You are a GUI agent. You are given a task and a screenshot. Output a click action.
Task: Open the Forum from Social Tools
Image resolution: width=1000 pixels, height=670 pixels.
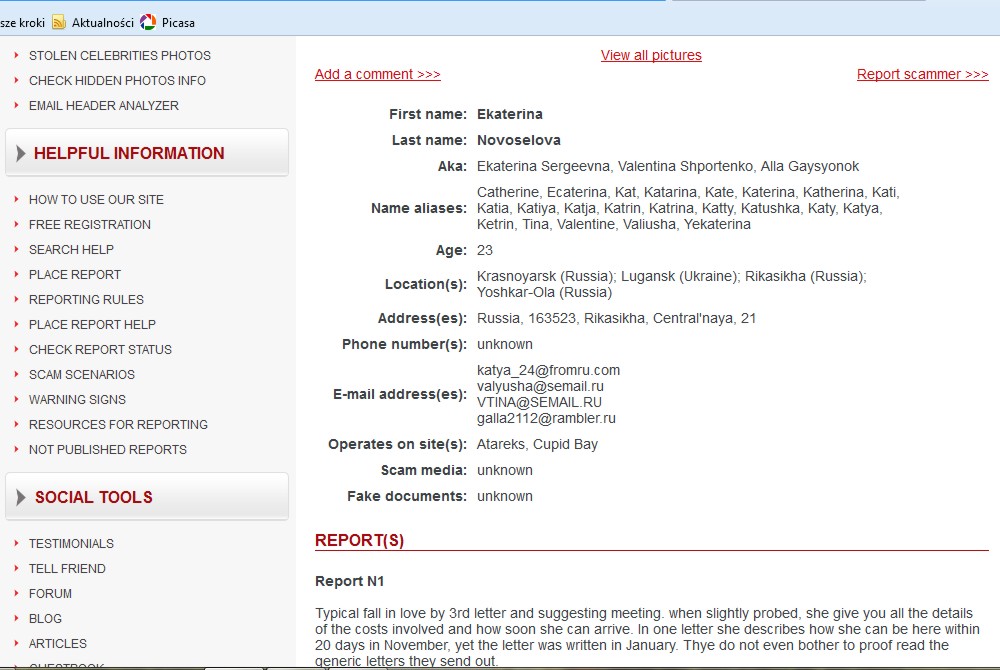(x=50, y=594)
